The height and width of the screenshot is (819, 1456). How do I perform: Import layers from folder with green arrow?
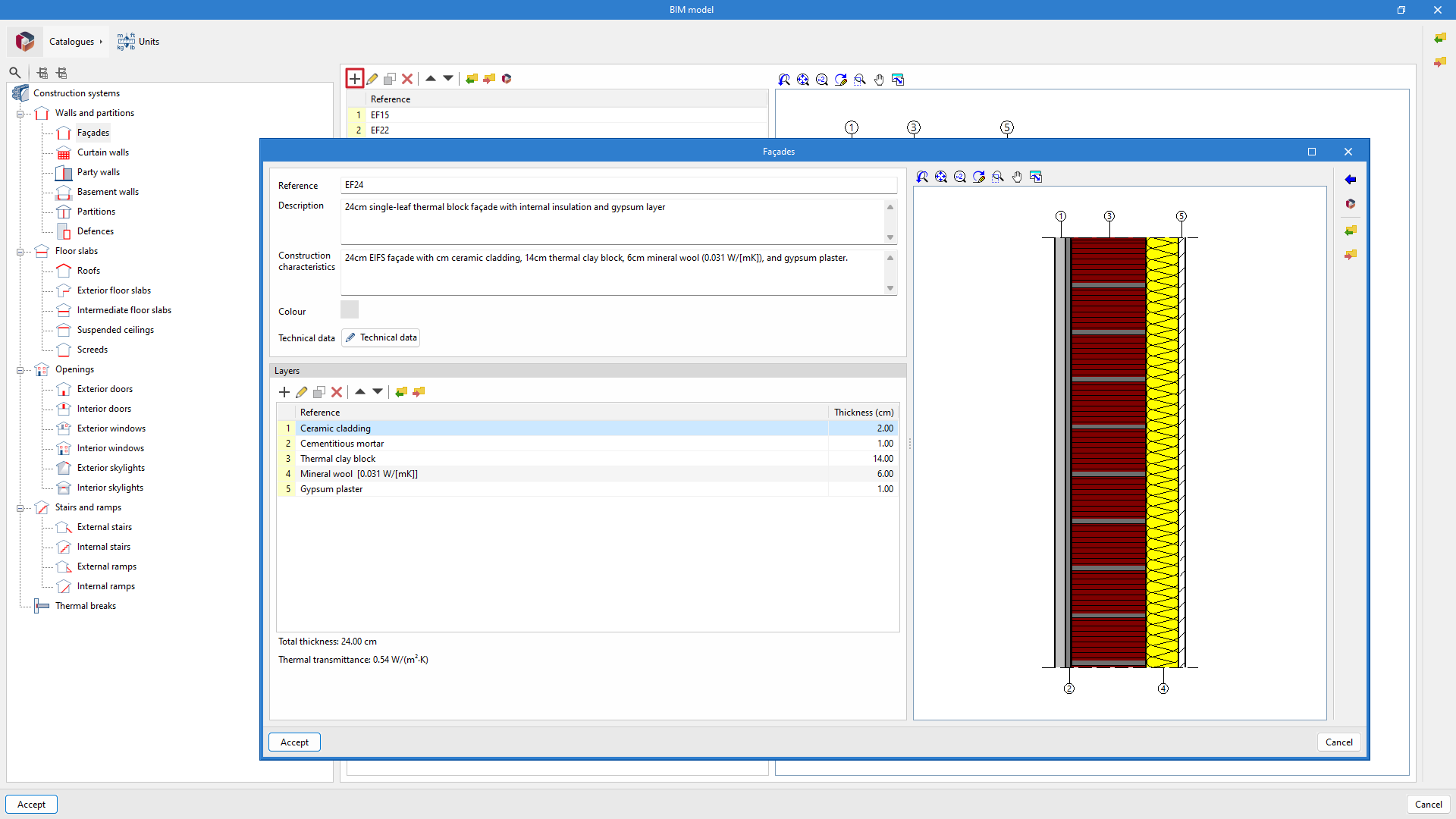tap(401, 392)
